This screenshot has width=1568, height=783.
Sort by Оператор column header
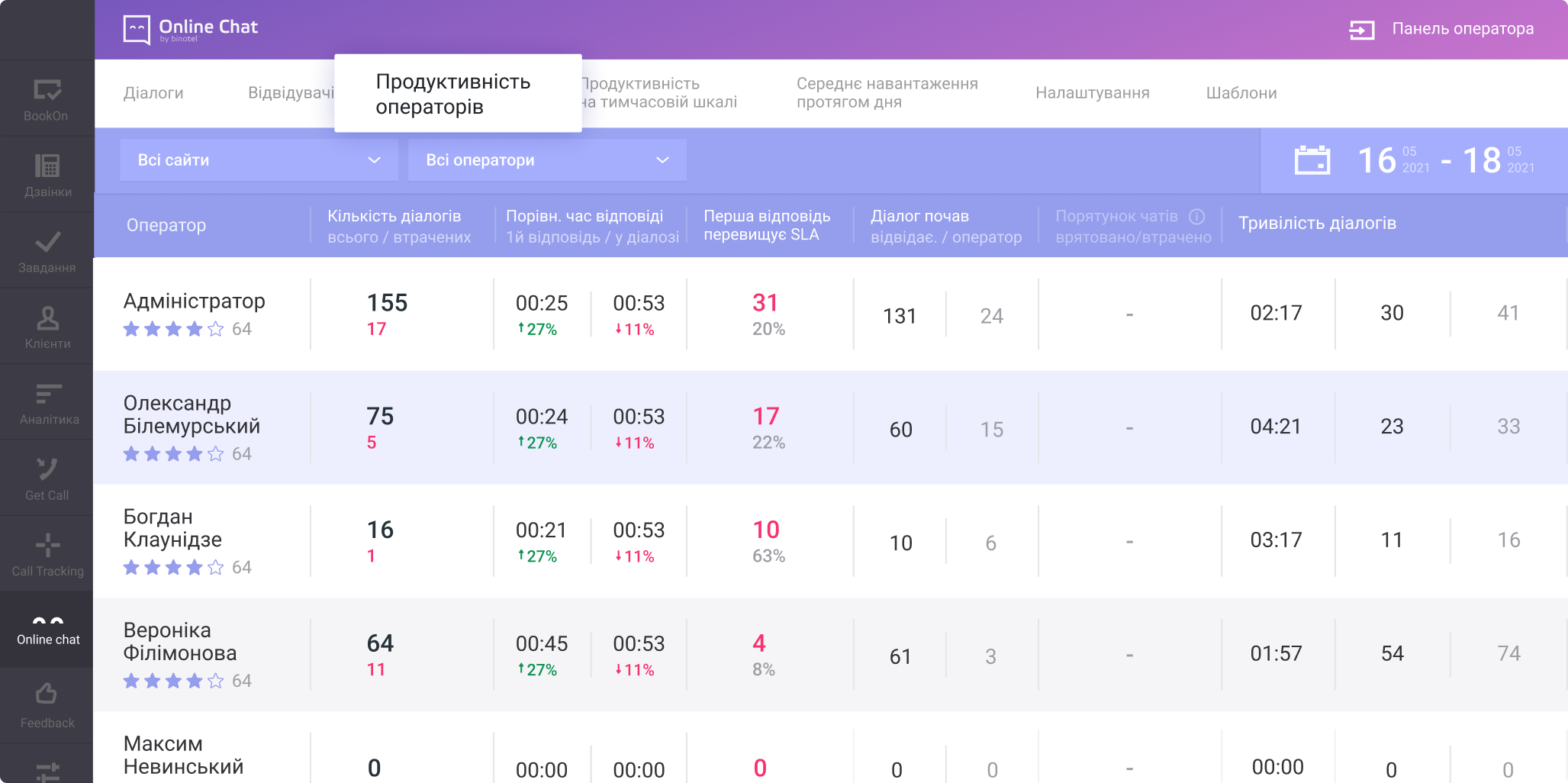(x=166, y=225)
